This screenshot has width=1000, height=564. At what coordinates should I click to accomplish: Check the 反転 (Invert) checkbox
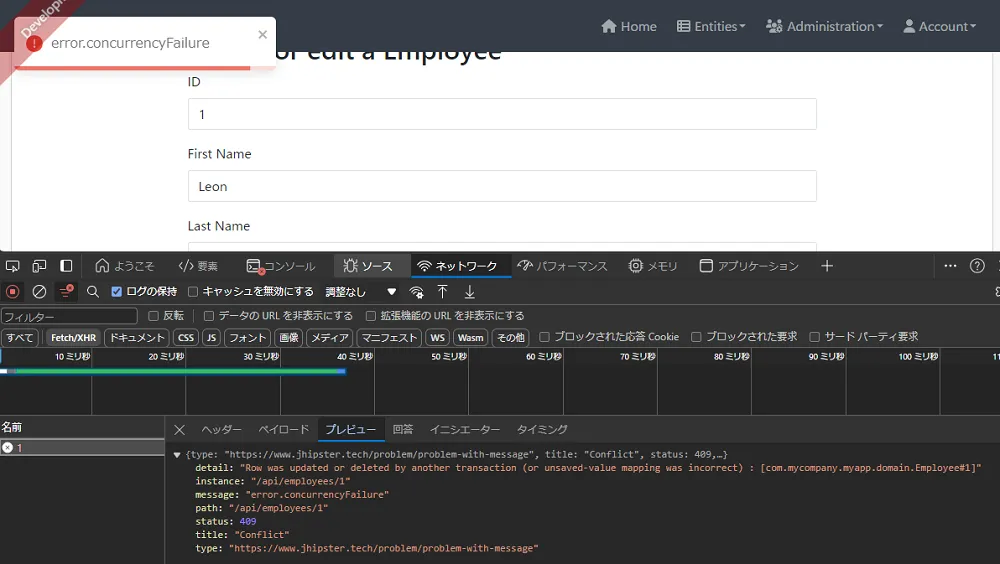(x=153, y=316)
